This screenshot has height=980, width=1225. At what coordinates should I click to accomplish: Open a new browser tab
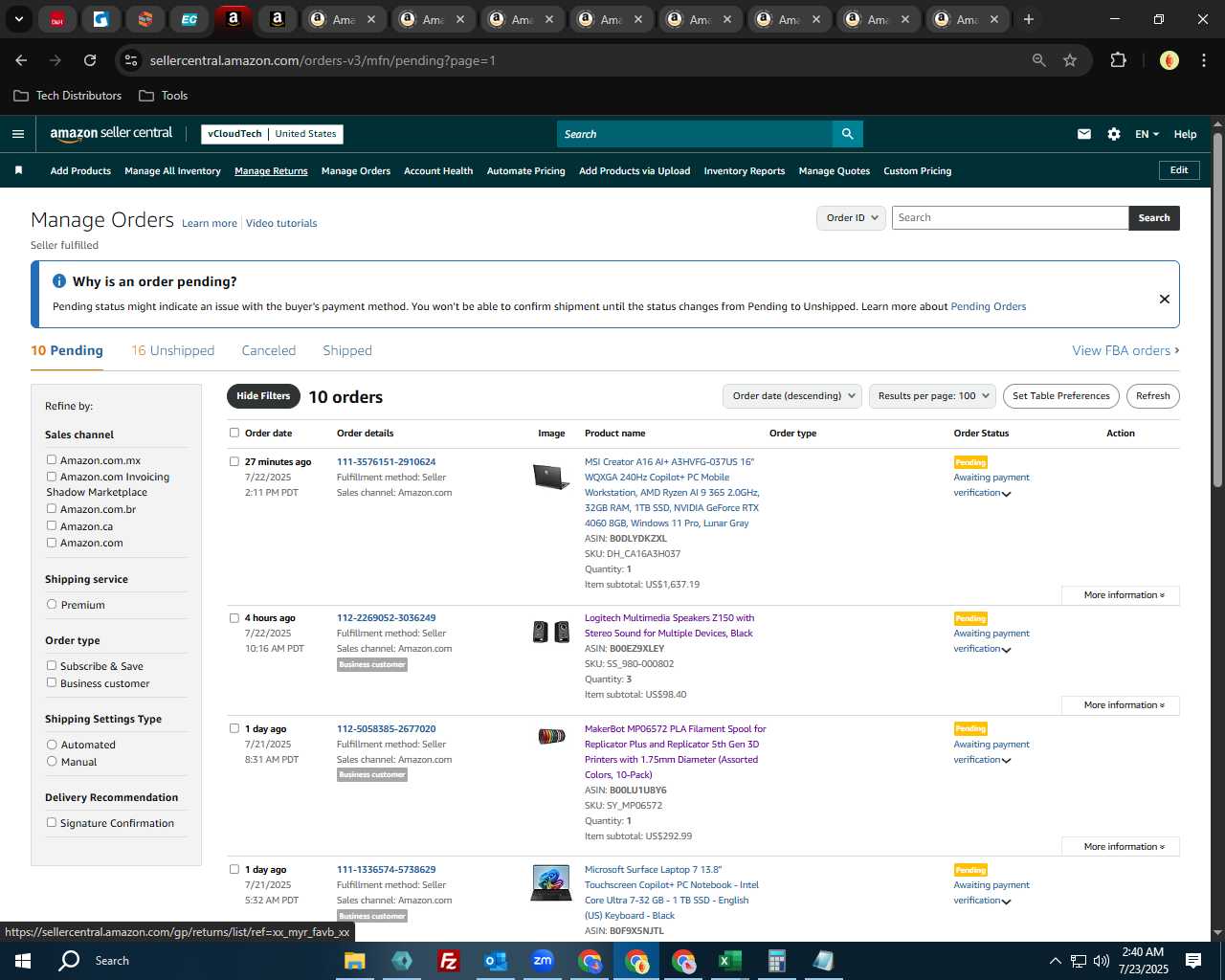[x=1029, y=19]
